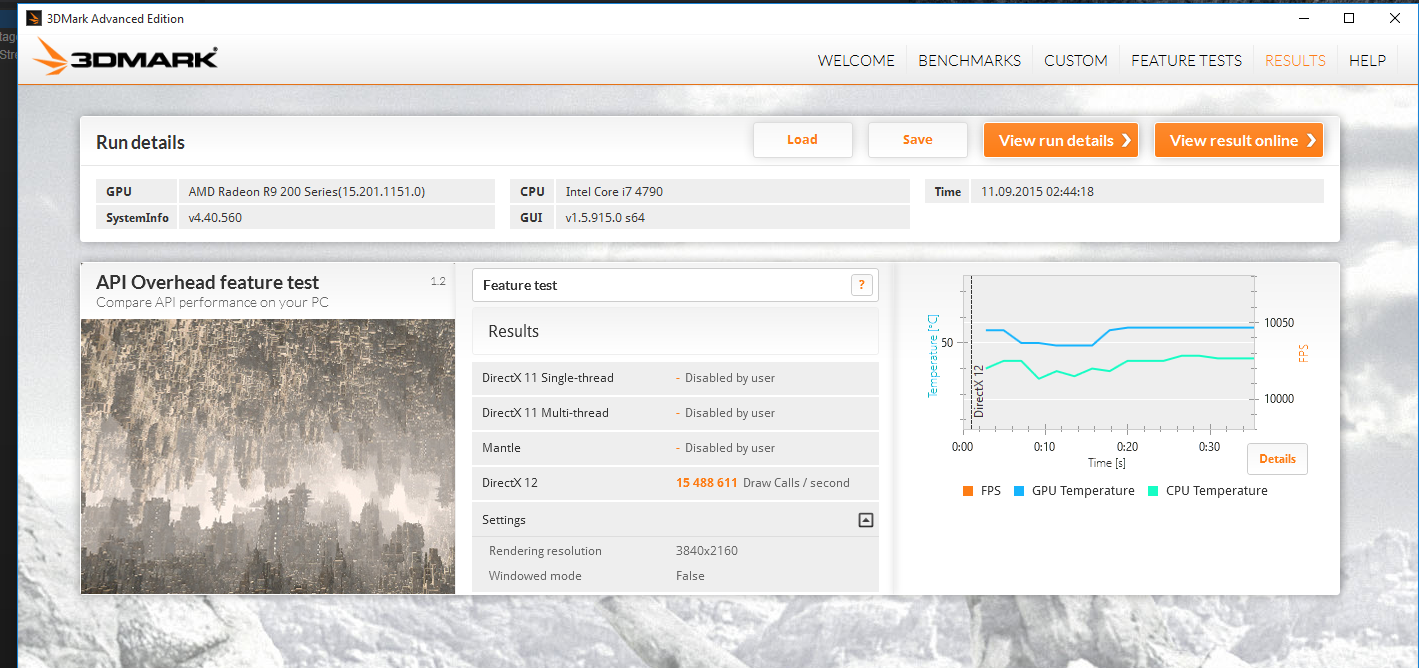Click the CPU value Intel Core i7 4790
Image resolution: width=1419 pixels, height=668 pixels.
click(x=614, y=191)
